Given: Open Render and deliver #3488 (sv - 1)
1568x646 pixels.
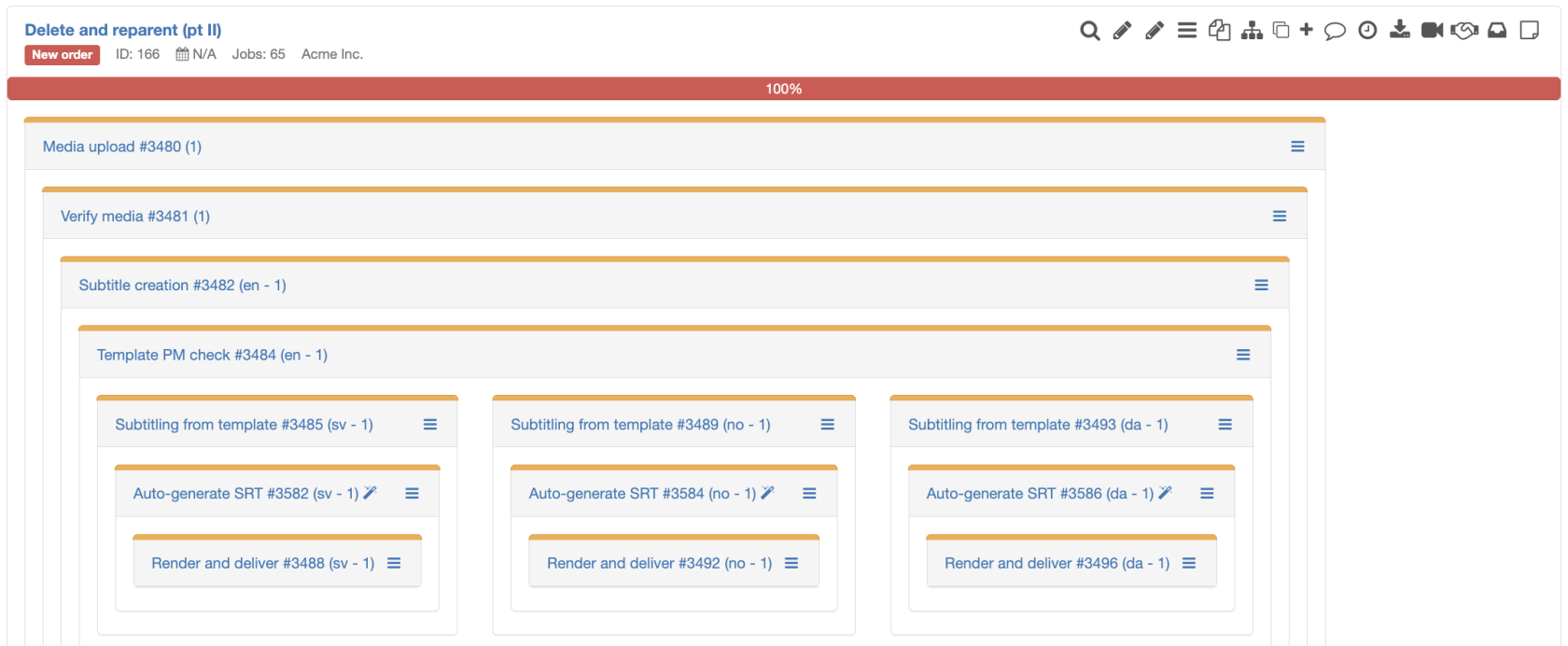Looking at the screenshot, I should 263,564.
